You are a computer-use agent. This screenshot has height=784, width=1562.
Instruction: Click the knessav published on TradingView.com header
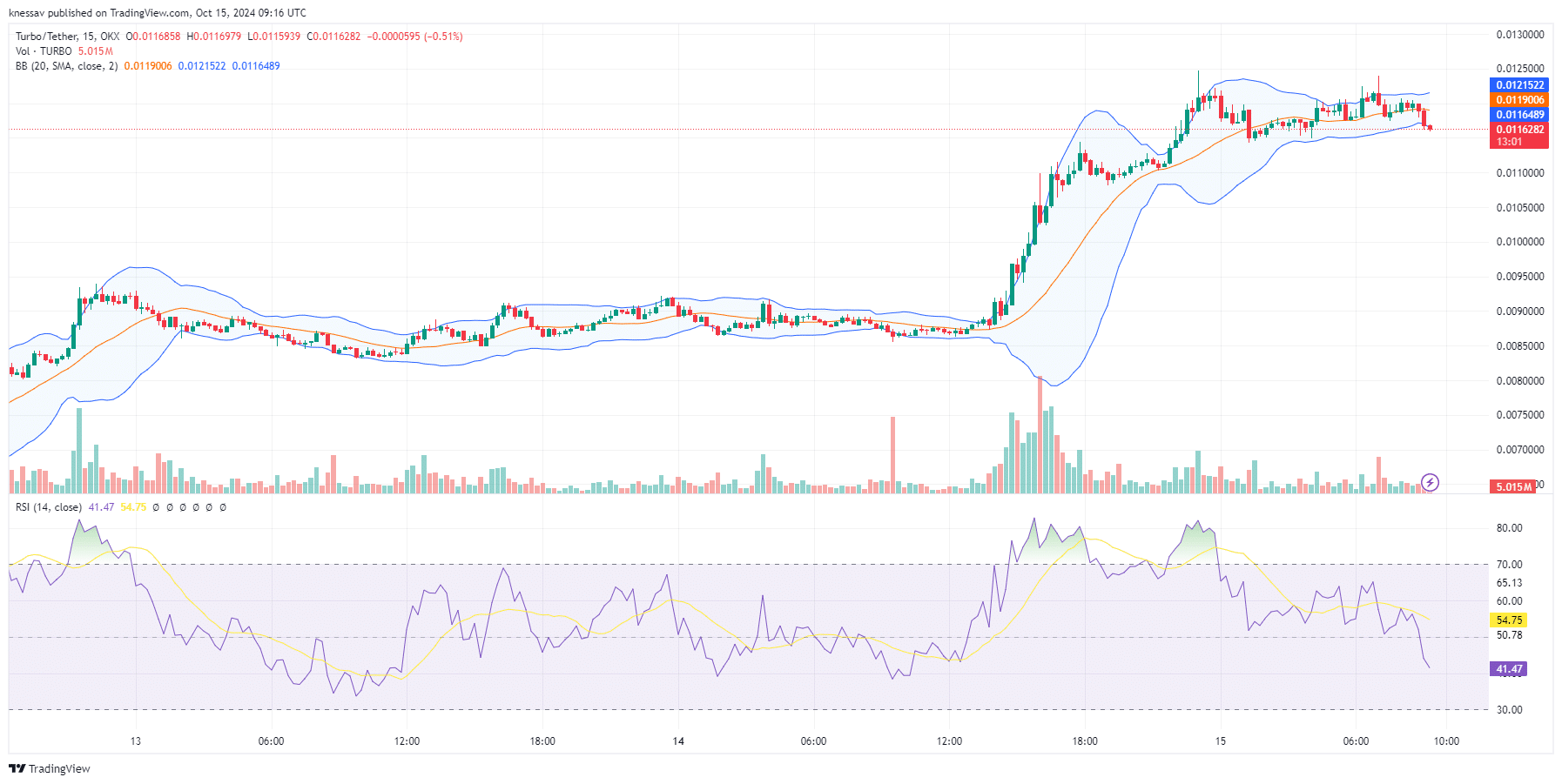157,13
